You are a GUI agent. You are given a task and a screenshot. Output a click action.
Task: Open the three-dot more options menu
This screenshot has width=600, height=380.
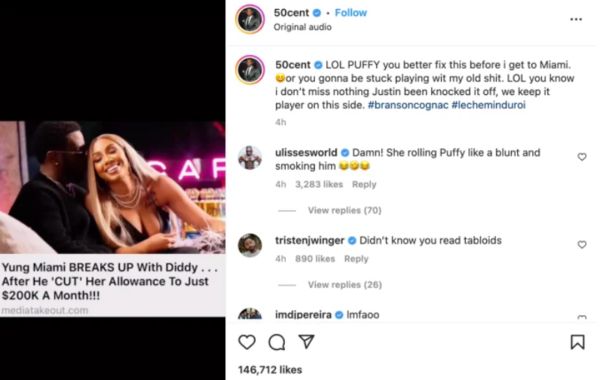pyautogui.click(x=576, y=19)
